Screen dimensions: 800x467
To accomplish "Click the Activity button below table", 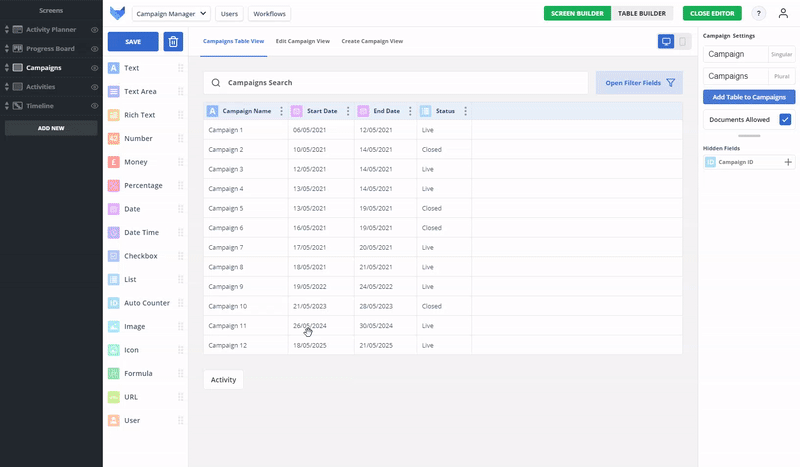I will point(223,380).
